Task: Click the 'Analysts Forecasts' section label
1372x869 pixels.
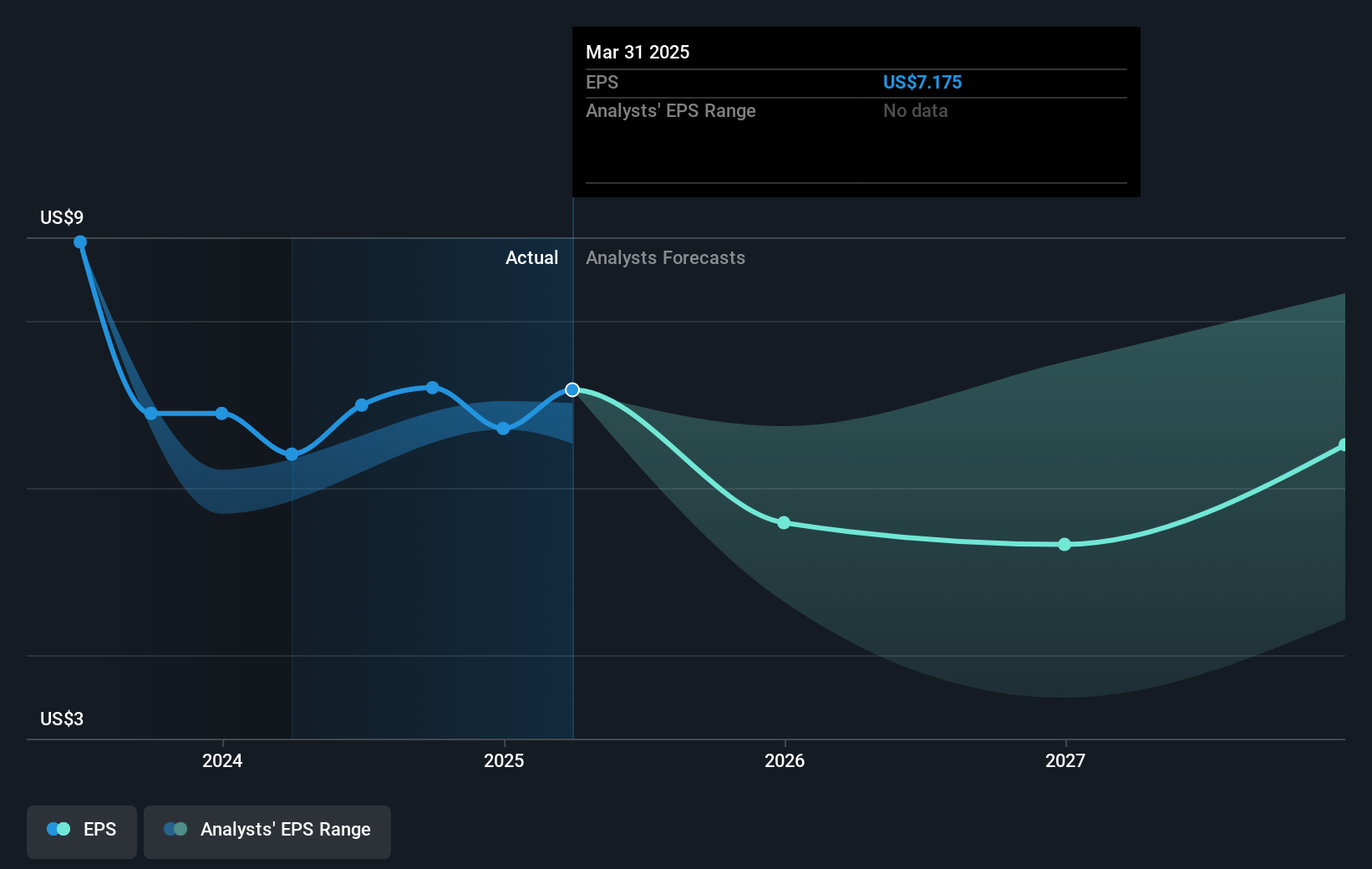Action: tap(665, 257)
